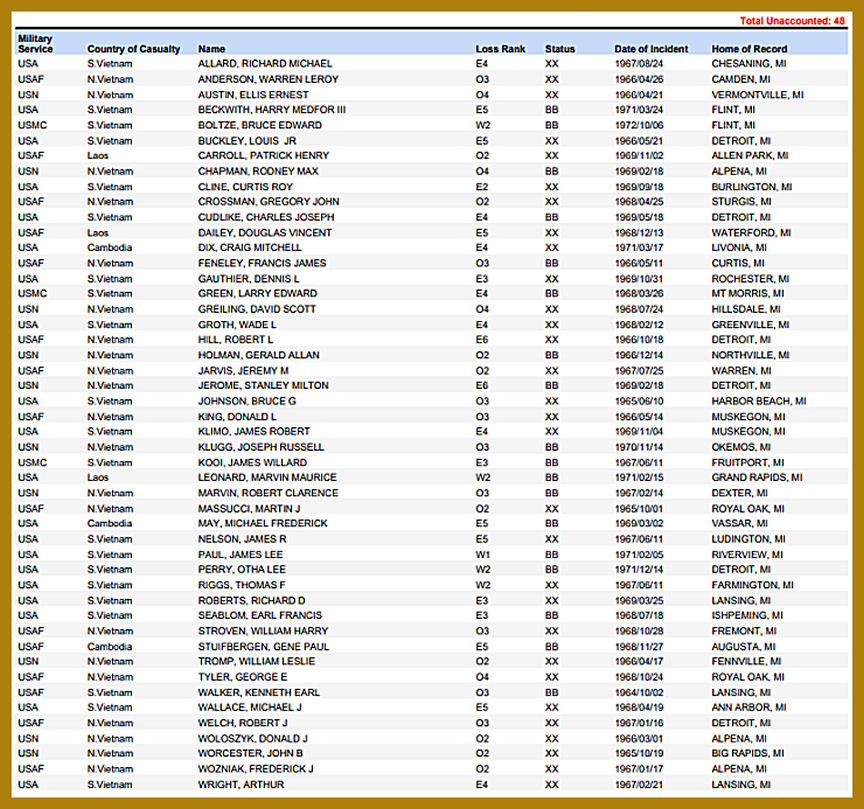Image resolution: width=864 pixels, height=809 pixels.
Task: Click the 'Military Service' column header
Action: pos(35,44)
